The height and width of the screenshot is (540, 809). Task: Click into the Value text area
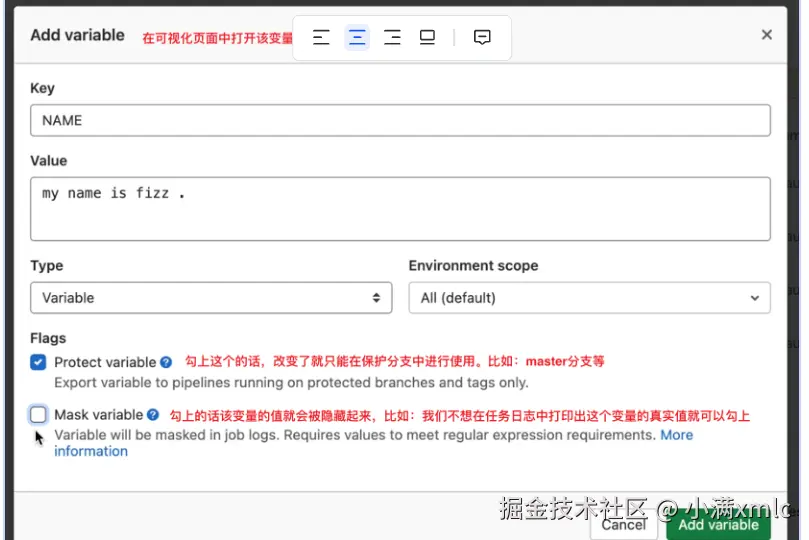coord(400,209)
